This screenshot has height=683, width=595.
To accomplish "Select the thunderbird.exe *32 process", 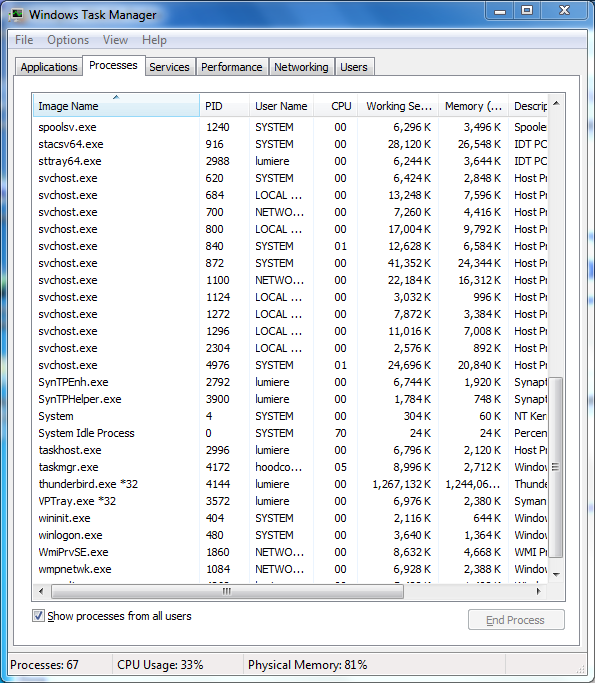I will [290, 484].
